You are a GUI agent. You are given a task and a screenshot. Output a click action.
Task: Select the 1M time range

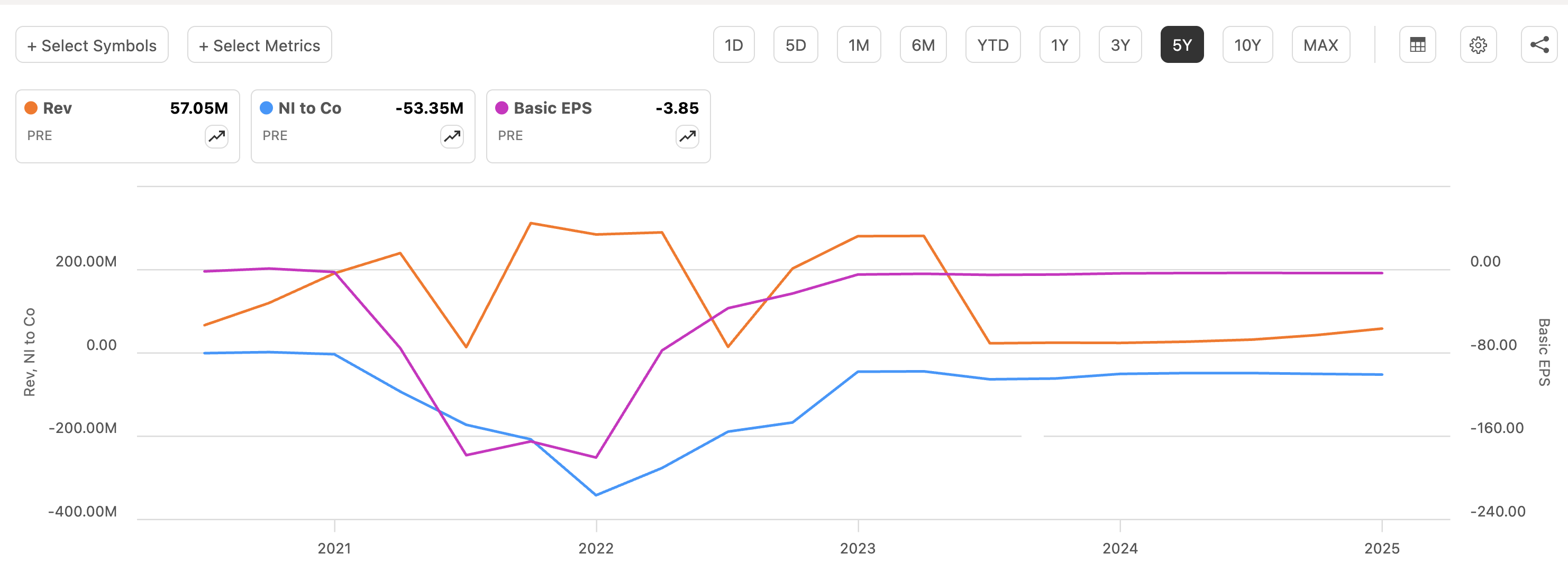(858, 44)
